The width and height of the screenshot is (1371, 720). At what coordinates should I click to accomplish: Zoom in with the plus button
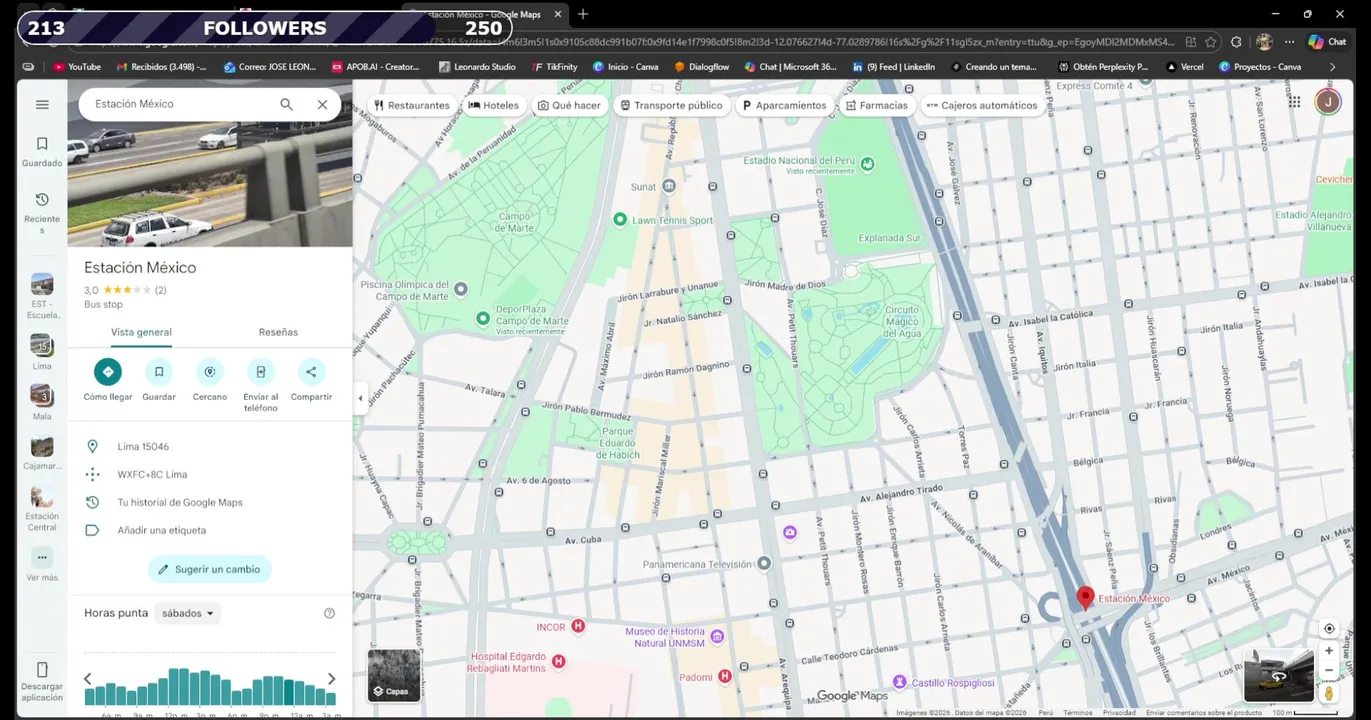click(1329, 651)
